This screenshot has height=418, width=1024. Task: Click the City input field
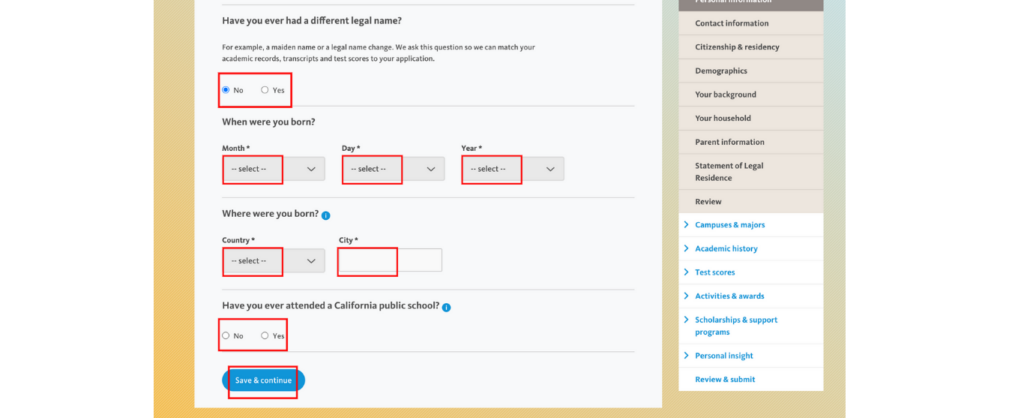(x=391, y=260)
